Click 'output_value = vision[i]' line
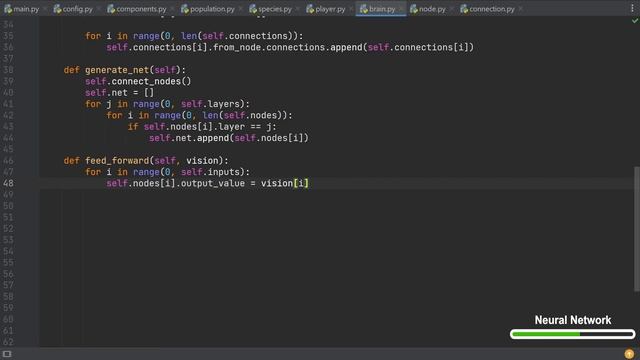The image size is (640, 360). point(244,184)
